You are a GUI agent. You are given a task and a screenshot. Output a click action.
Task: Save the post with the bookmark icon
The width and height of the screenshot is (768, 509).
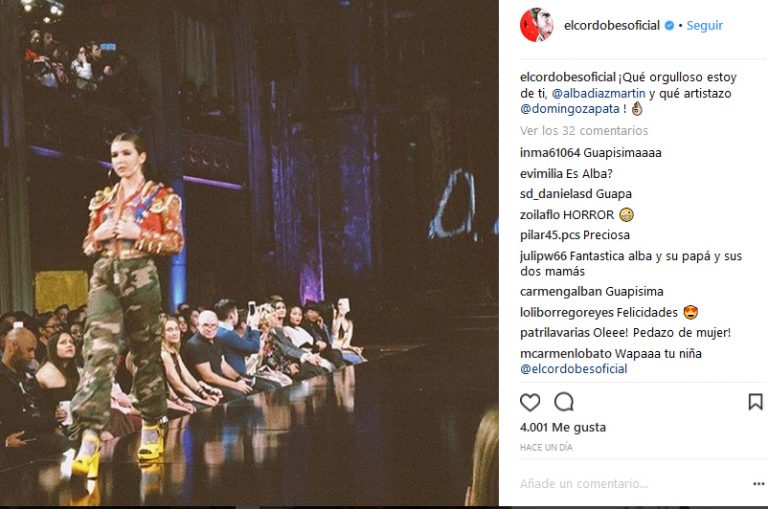(755, 402)
